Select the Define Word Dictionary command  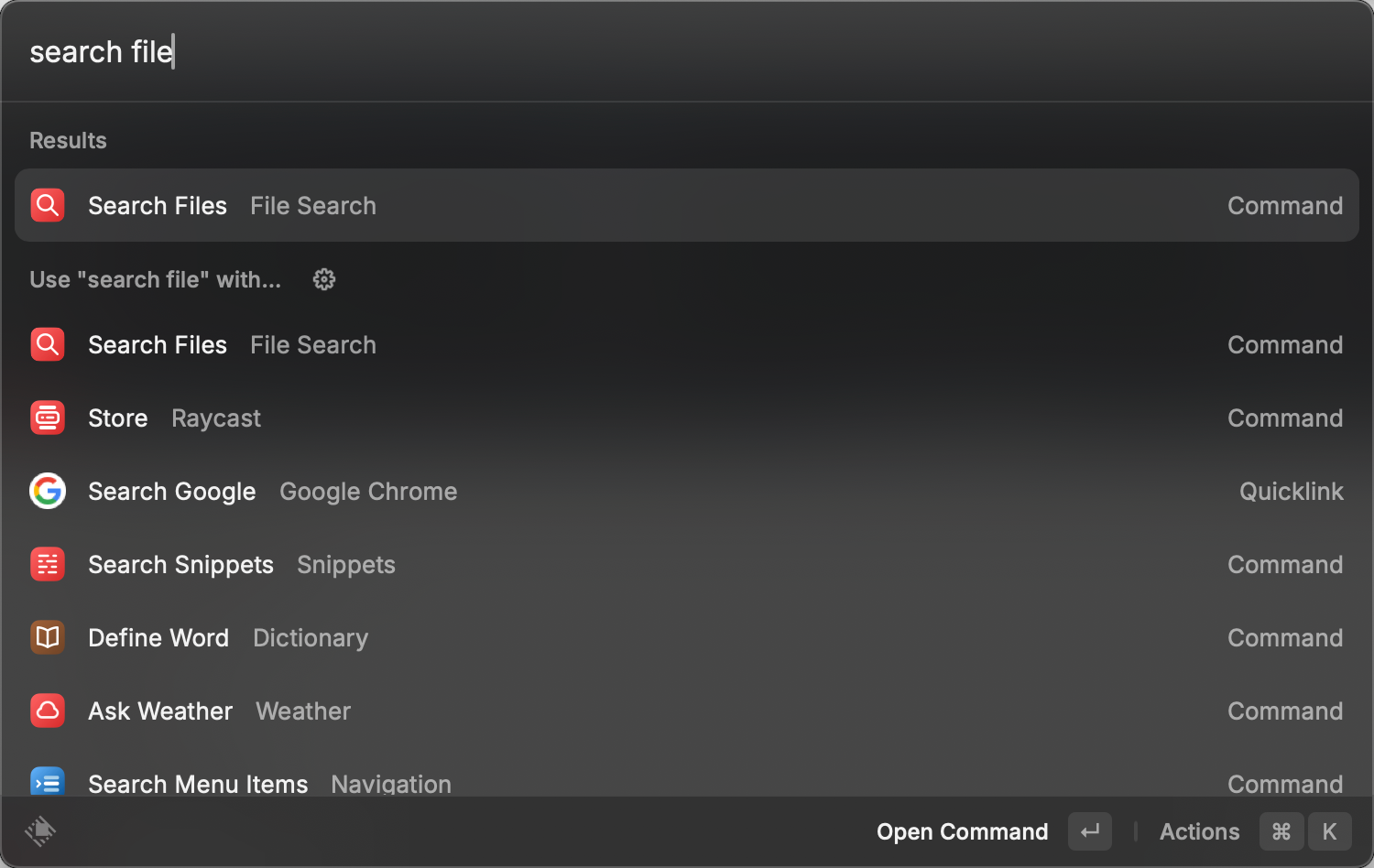(x=687, y=637)
